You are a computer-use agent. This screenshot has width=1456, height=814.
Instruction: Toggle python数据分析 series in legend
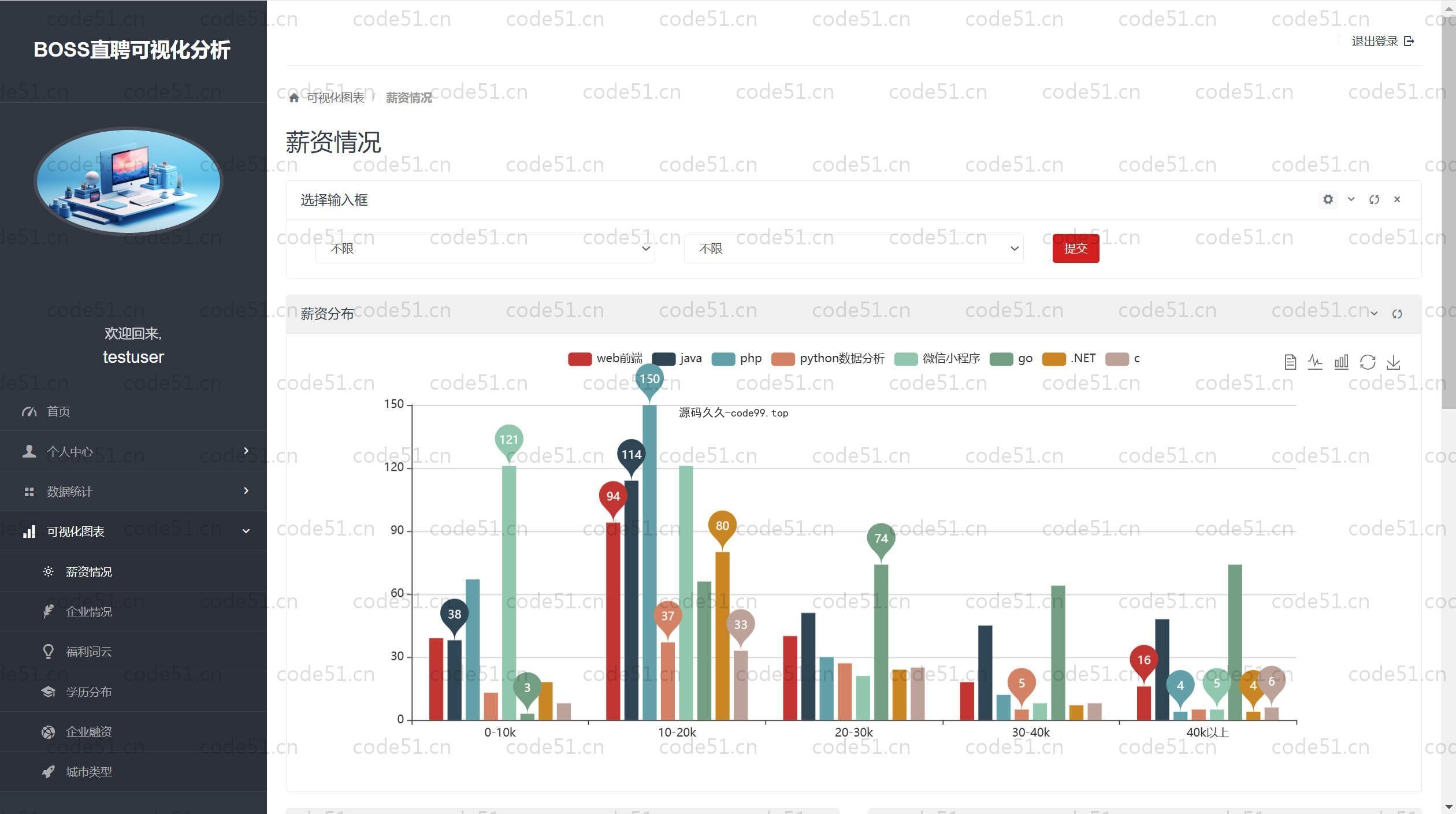tap(828, 359)
